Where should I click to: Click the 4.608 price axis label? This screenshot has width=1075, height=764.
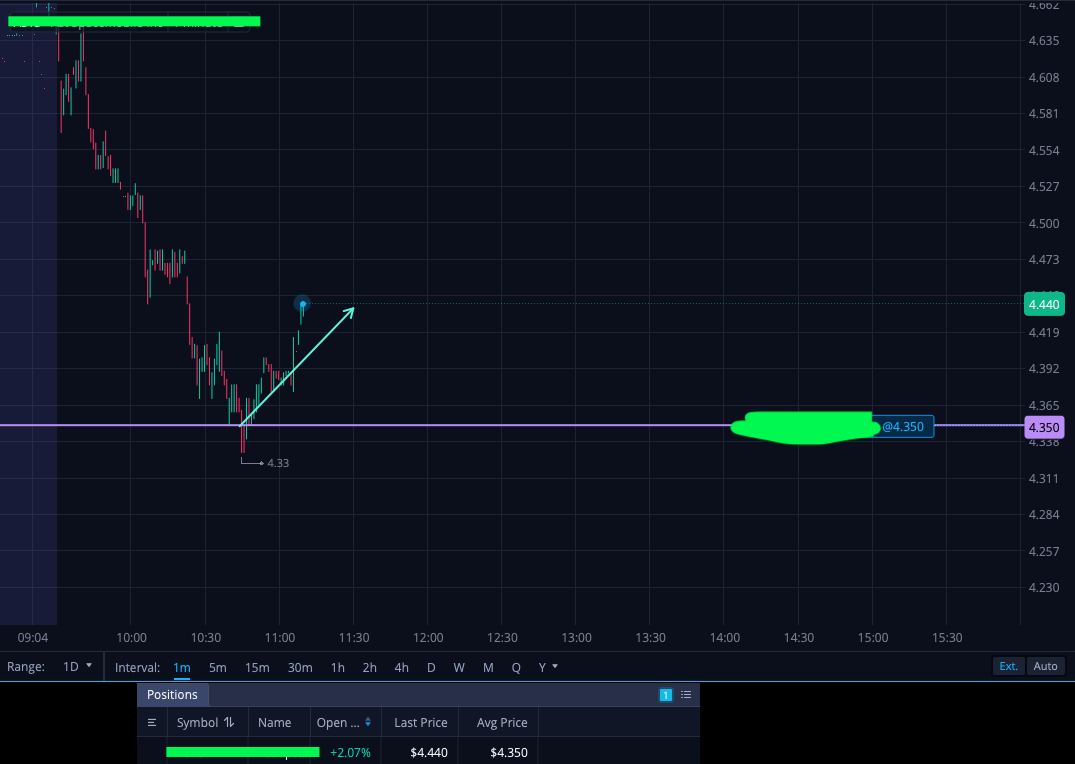coord(1043,77)
